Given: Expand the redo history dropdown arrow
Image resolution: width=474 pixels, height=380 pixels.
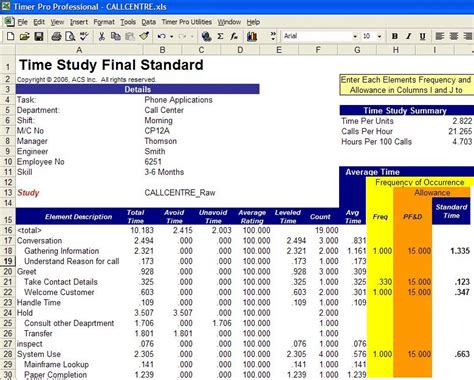Looking at the screenshot, I should tap(192, 36).
